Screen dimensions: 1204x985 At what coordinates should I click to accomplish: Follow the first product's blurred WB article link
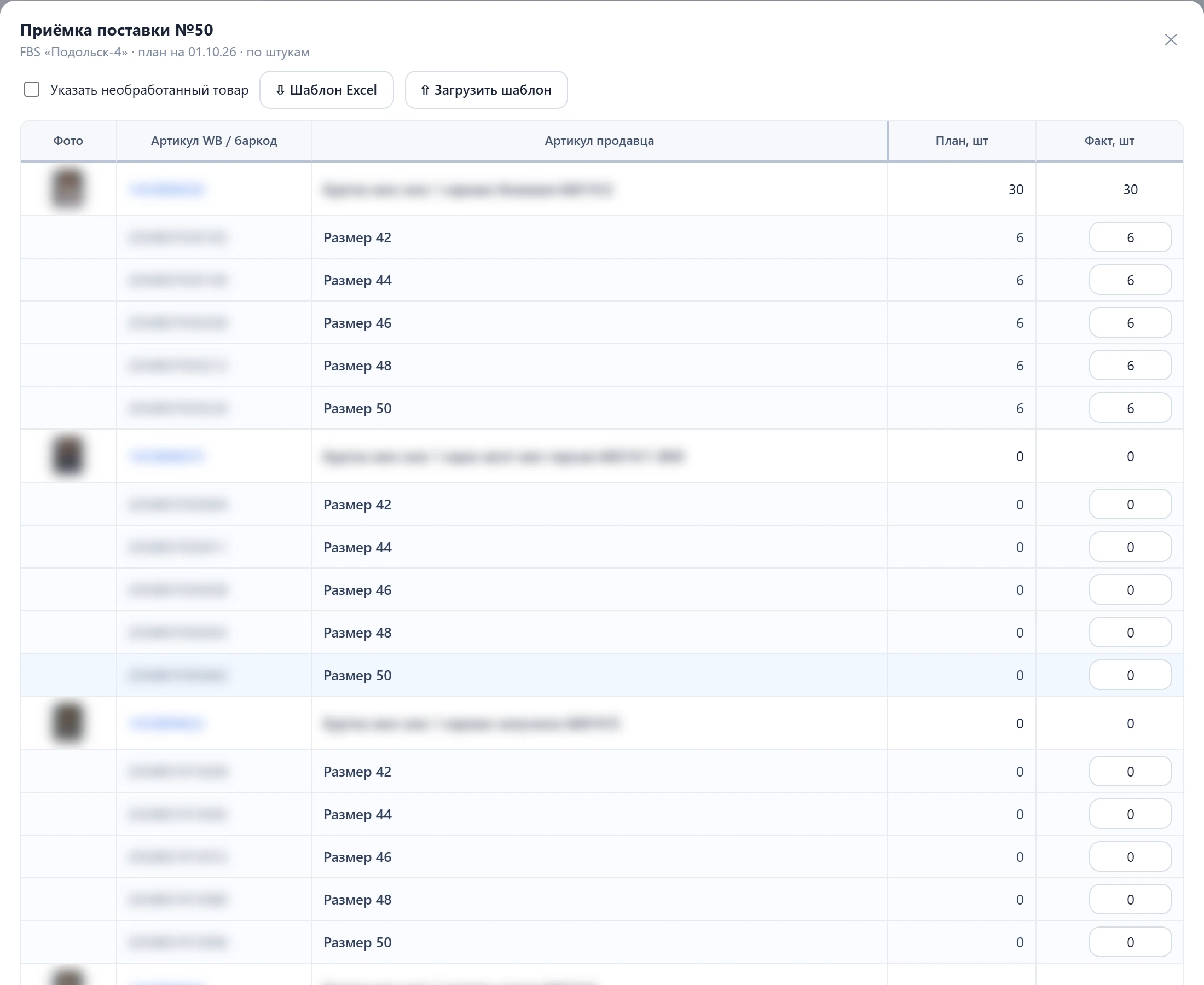[167, 189]
